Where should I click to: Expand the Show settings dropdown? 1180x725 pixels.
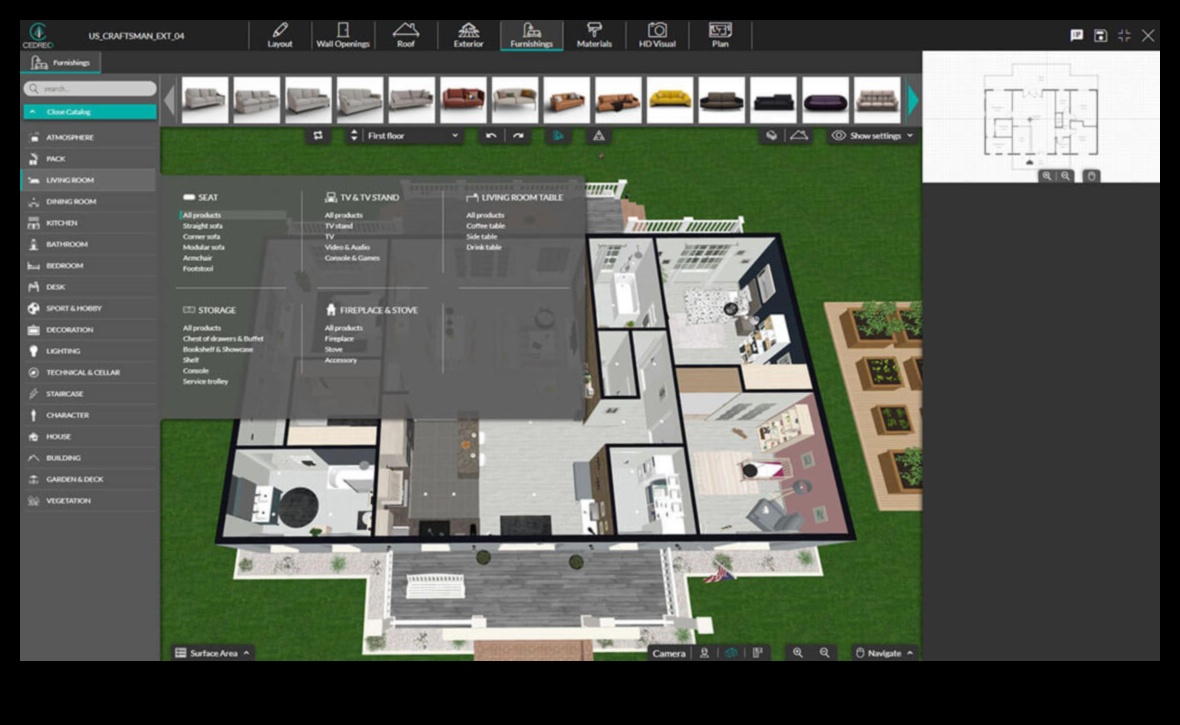[x=873, y=136]
